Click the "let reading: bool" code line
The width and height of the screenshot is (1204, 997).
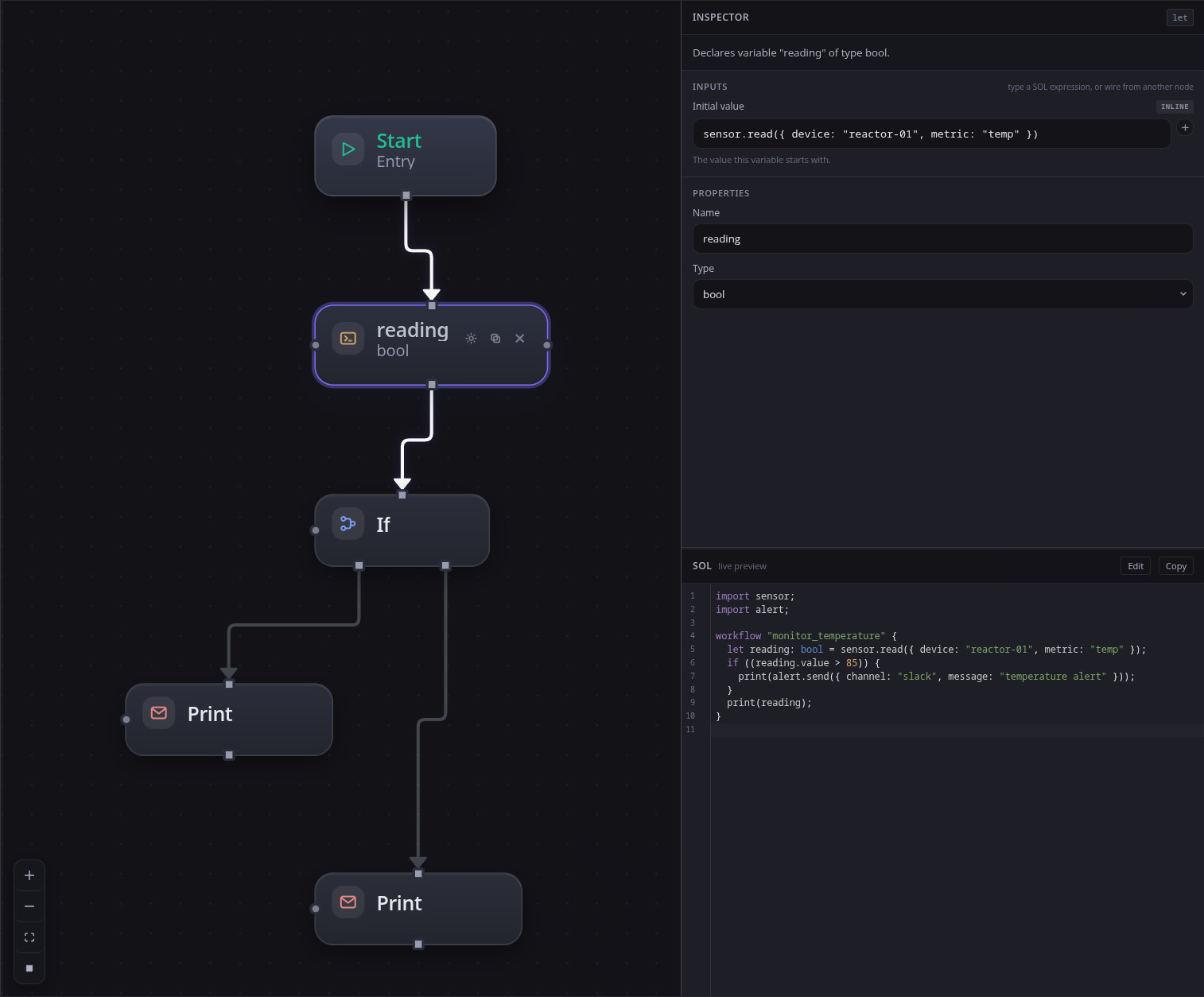(937, 650)
